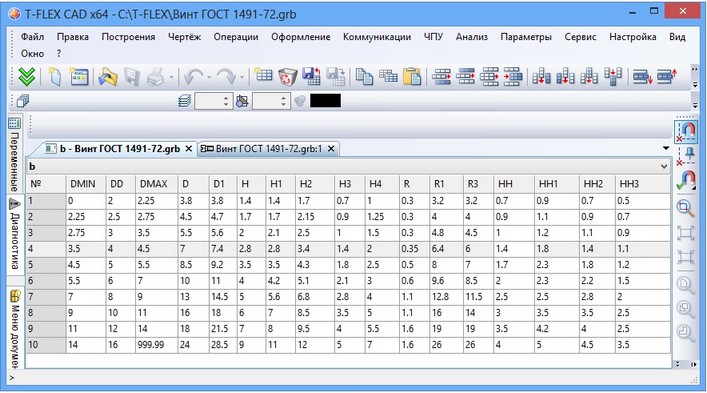
Task: Open the Файл menu
Action: tap(32, 37)
